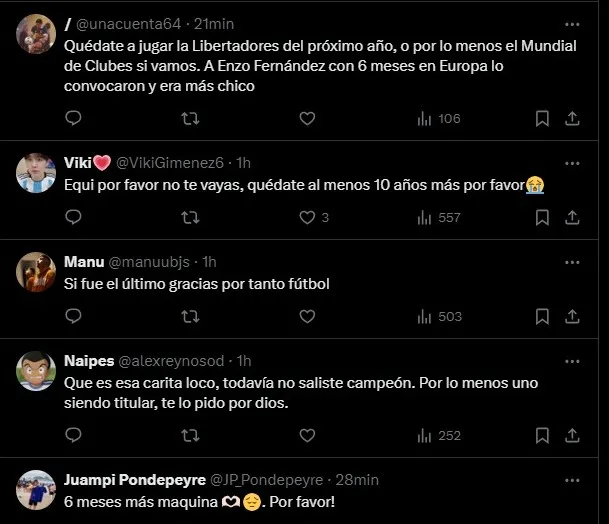Like the Naipes tweet
Viewport: 609px width, 524px height.
coord(307,435)
